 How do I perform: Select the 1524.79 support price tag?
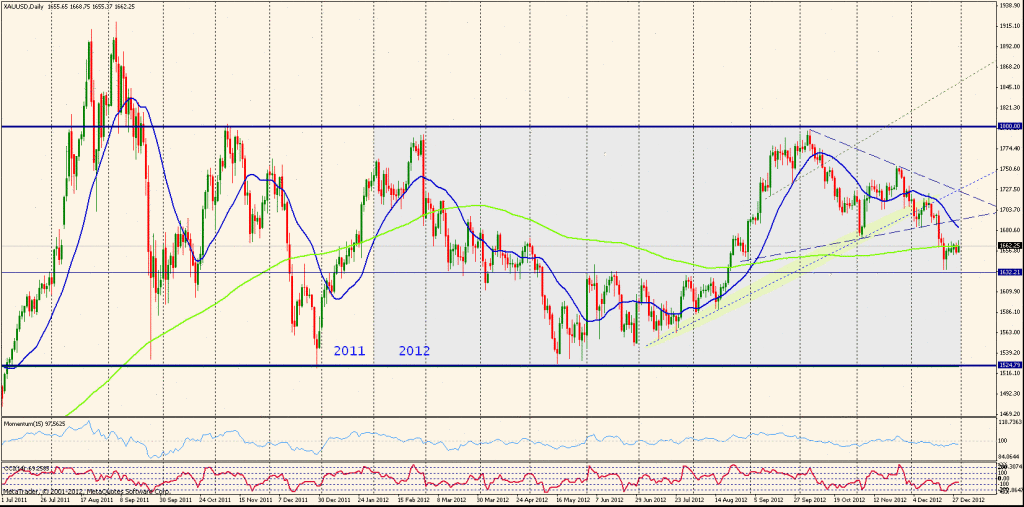(1008, 366)
